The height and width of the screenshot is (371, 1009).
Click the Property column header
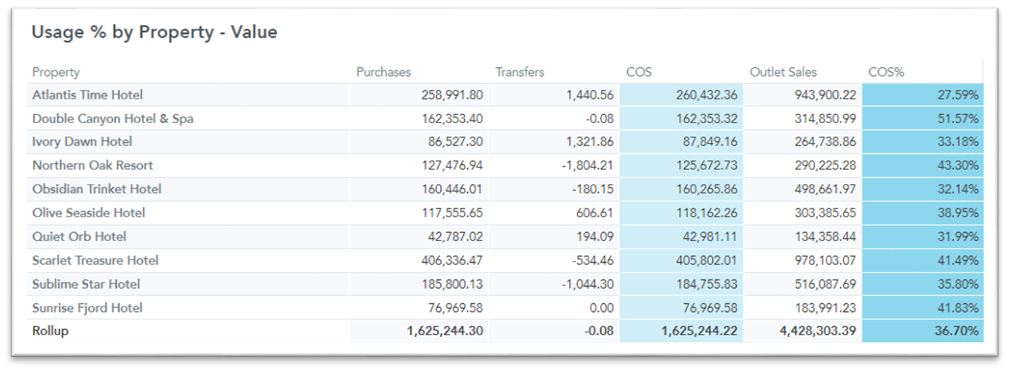(x=56, y=73)
